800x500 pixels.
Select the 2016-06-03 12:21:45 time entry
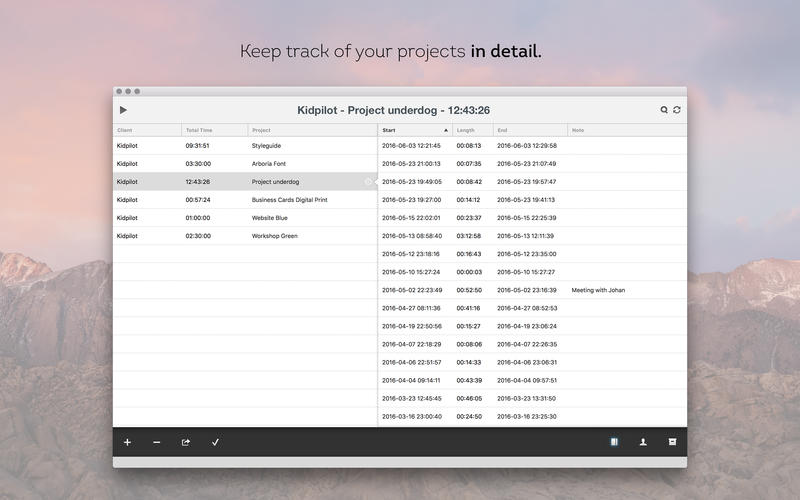tap(411, 146)
